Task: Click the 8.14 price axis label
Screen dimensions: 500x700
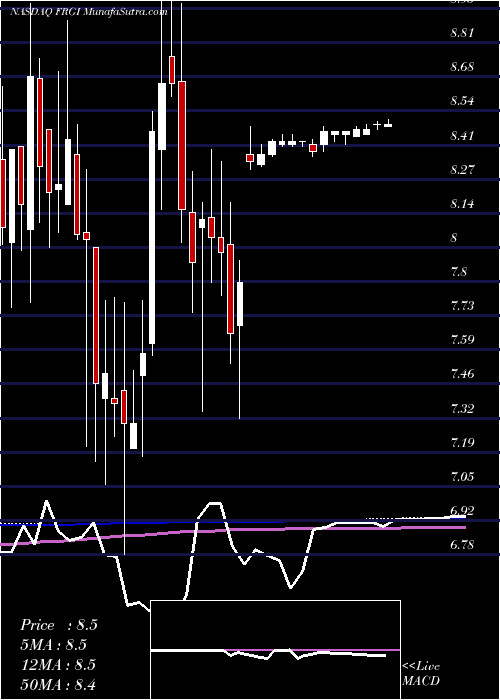Action: pos(462,204)
